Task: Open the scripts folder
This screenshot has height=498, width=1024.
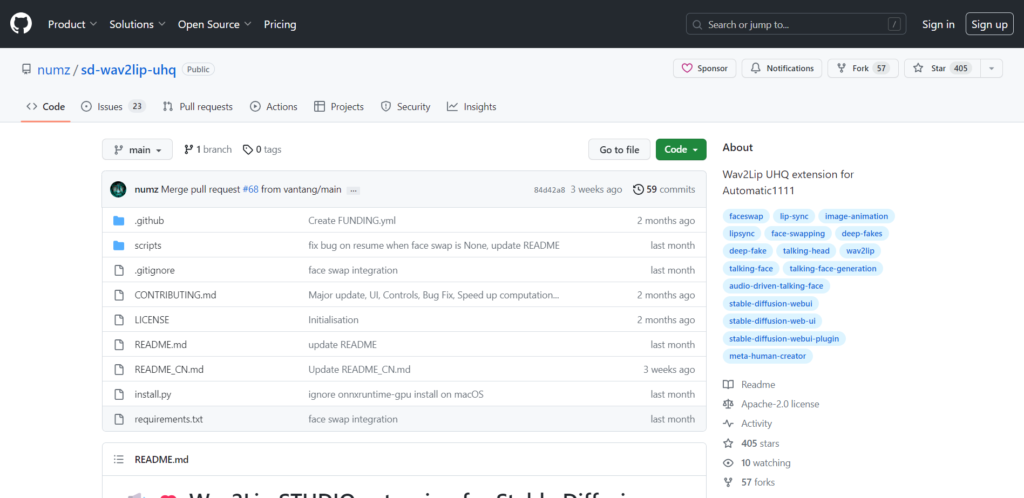Action: [x=148, y=245]
